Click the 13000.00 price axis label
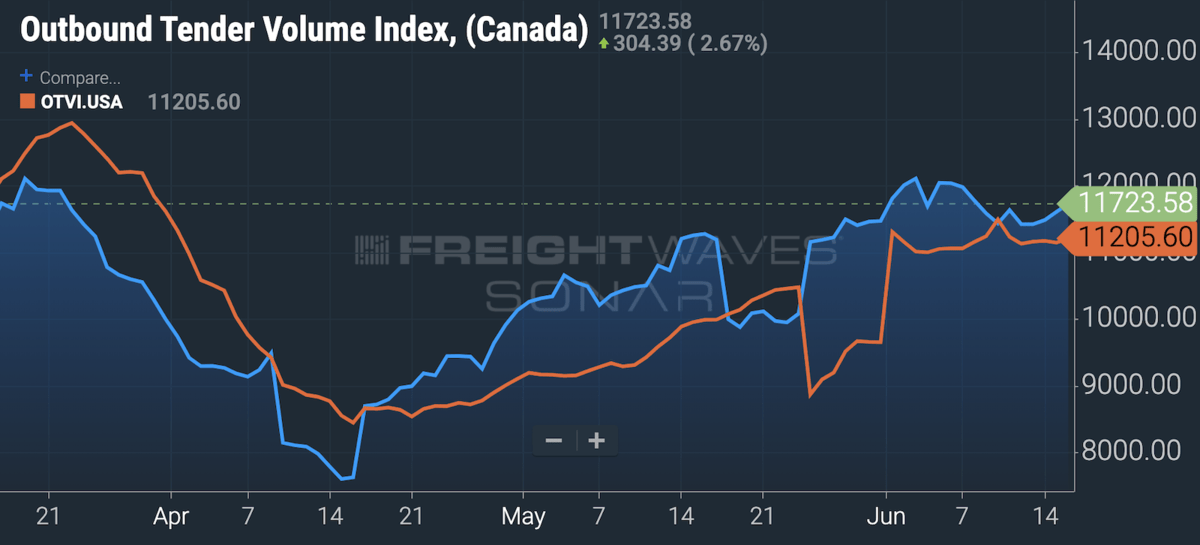This screenshot has width=1200, height=545. click(1135, 118)
